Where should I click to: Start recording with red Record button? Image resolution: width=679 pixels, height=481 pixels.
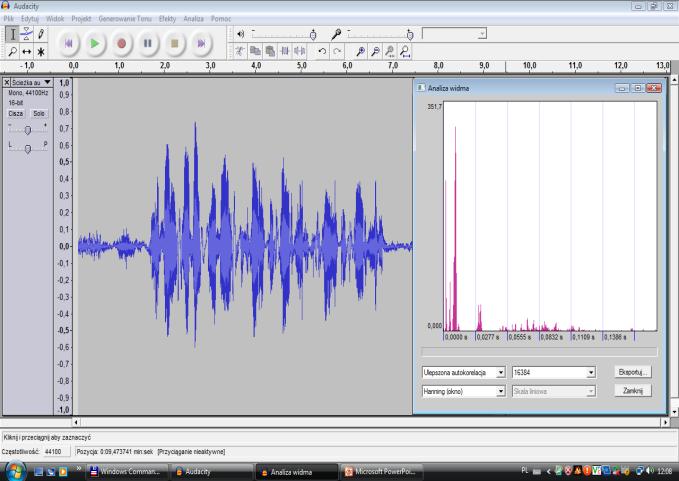pos(122,43)
